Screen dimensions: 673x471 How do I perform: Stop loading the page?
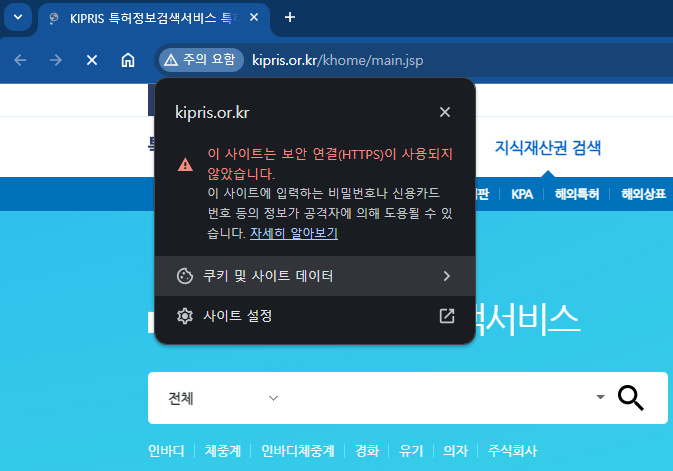[92, 60]
